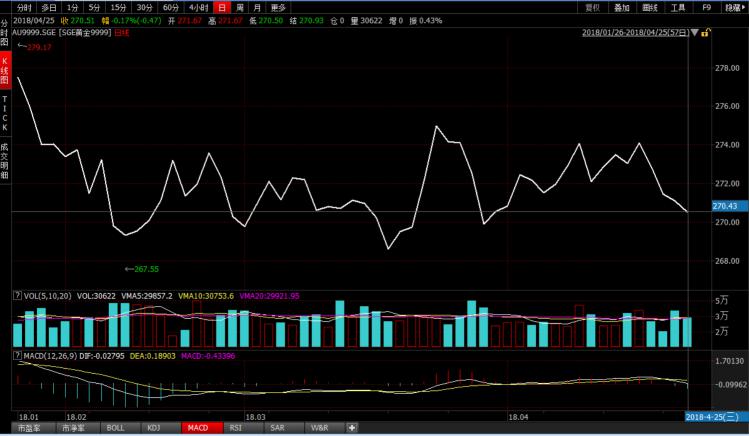Screen dimensions: 749x436
Task: Select the K线图 sidebar view
Action: pyautogui.click(x=5, y=71)
